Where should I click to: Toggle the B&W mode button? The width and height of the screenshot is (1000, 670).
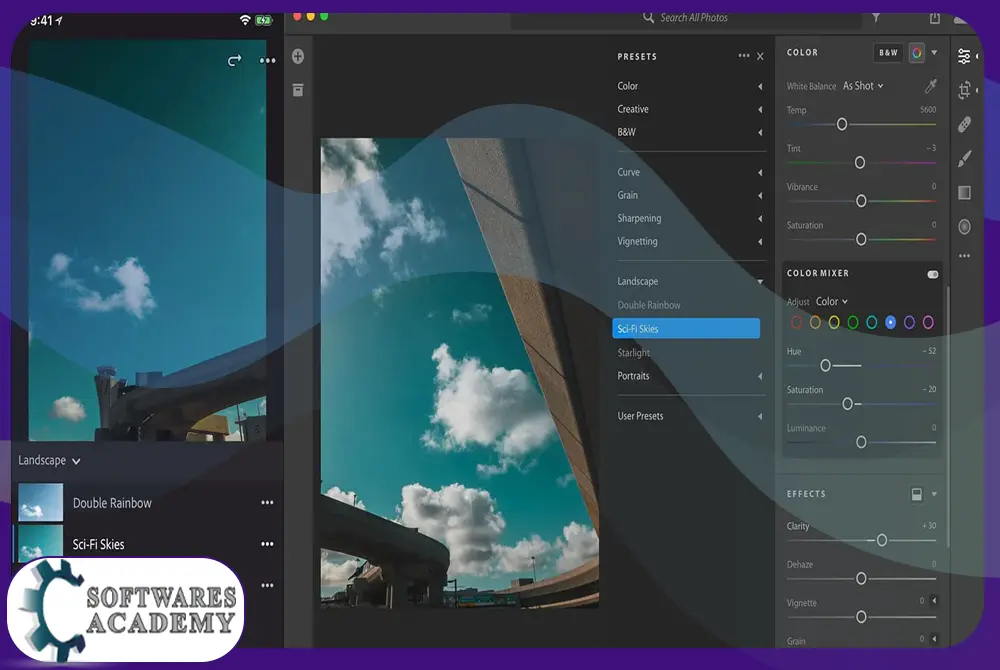pos(888,53)
